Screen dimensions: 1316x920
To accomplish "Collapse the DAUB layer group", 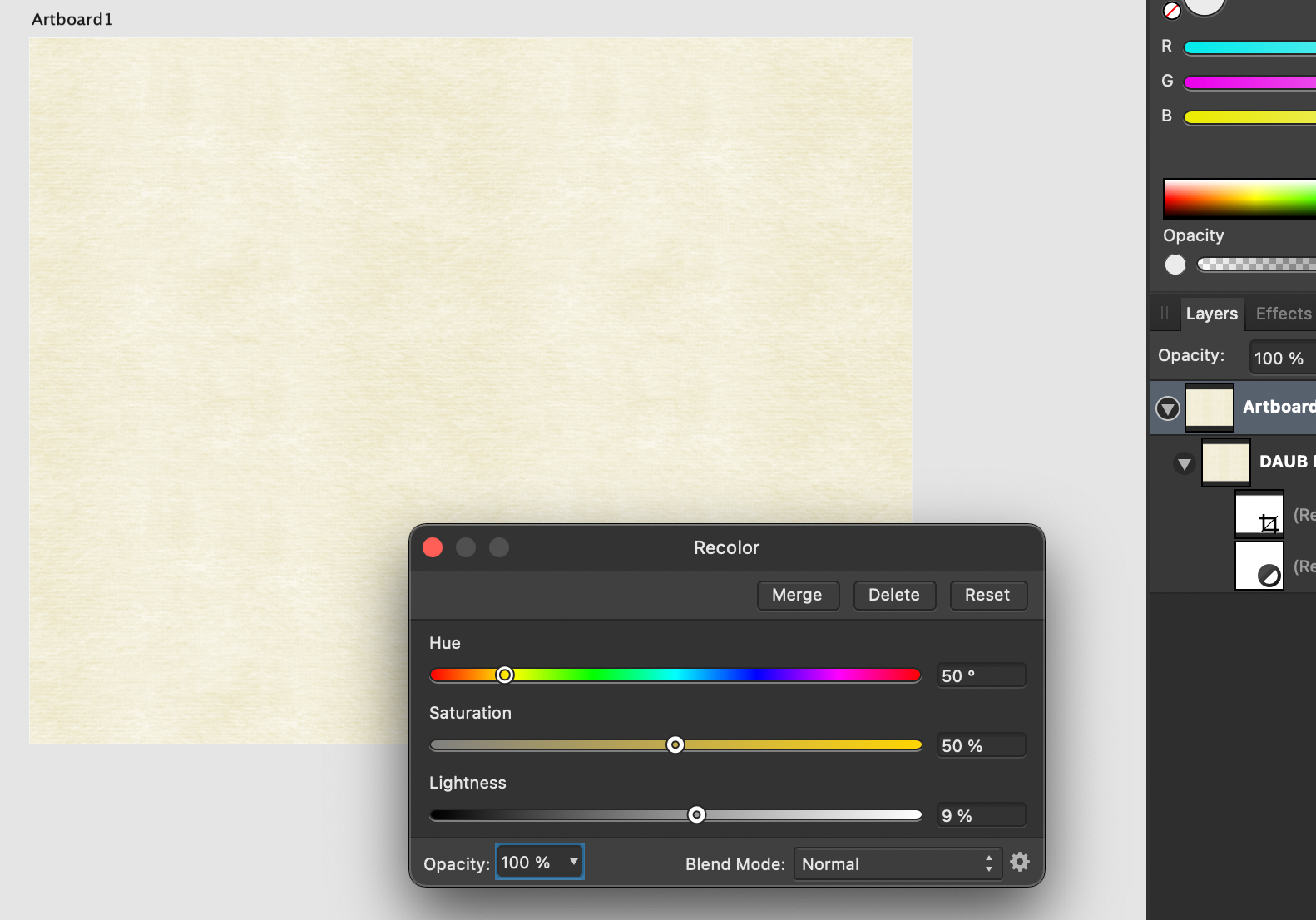I will coord(1185,463).
